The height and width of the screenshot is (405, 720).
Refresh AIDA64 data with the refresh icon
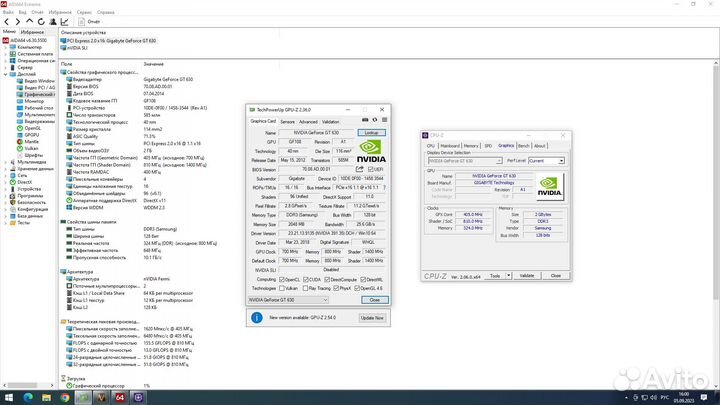[41, 22]
